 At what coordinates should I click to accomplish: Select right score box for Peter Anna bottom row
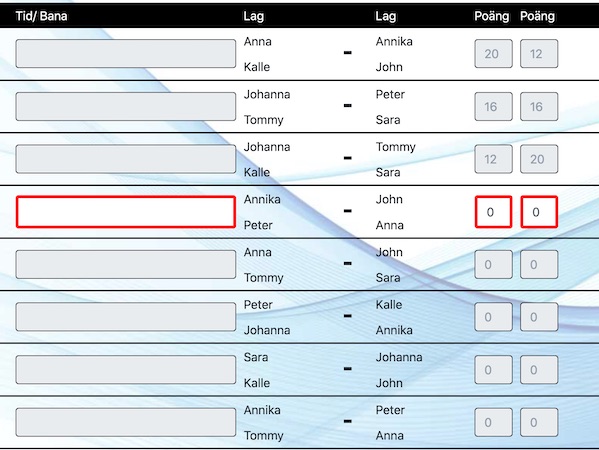pyautogui.click(x=539, y=422)
